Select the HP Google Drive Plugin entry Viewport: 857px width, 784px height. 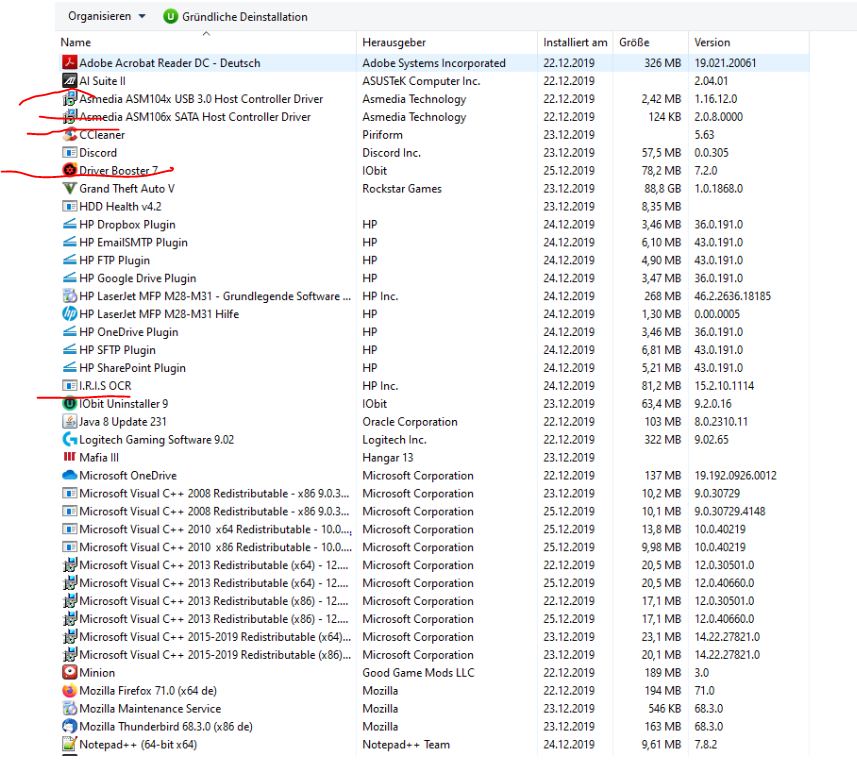[x=434, y=278]
